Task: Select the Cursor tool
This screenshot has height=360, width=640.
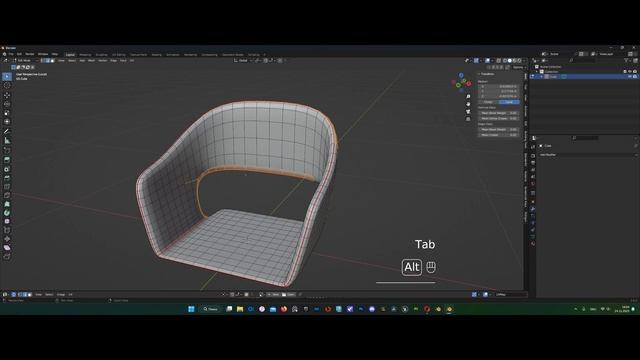Action: click(7, 86)
